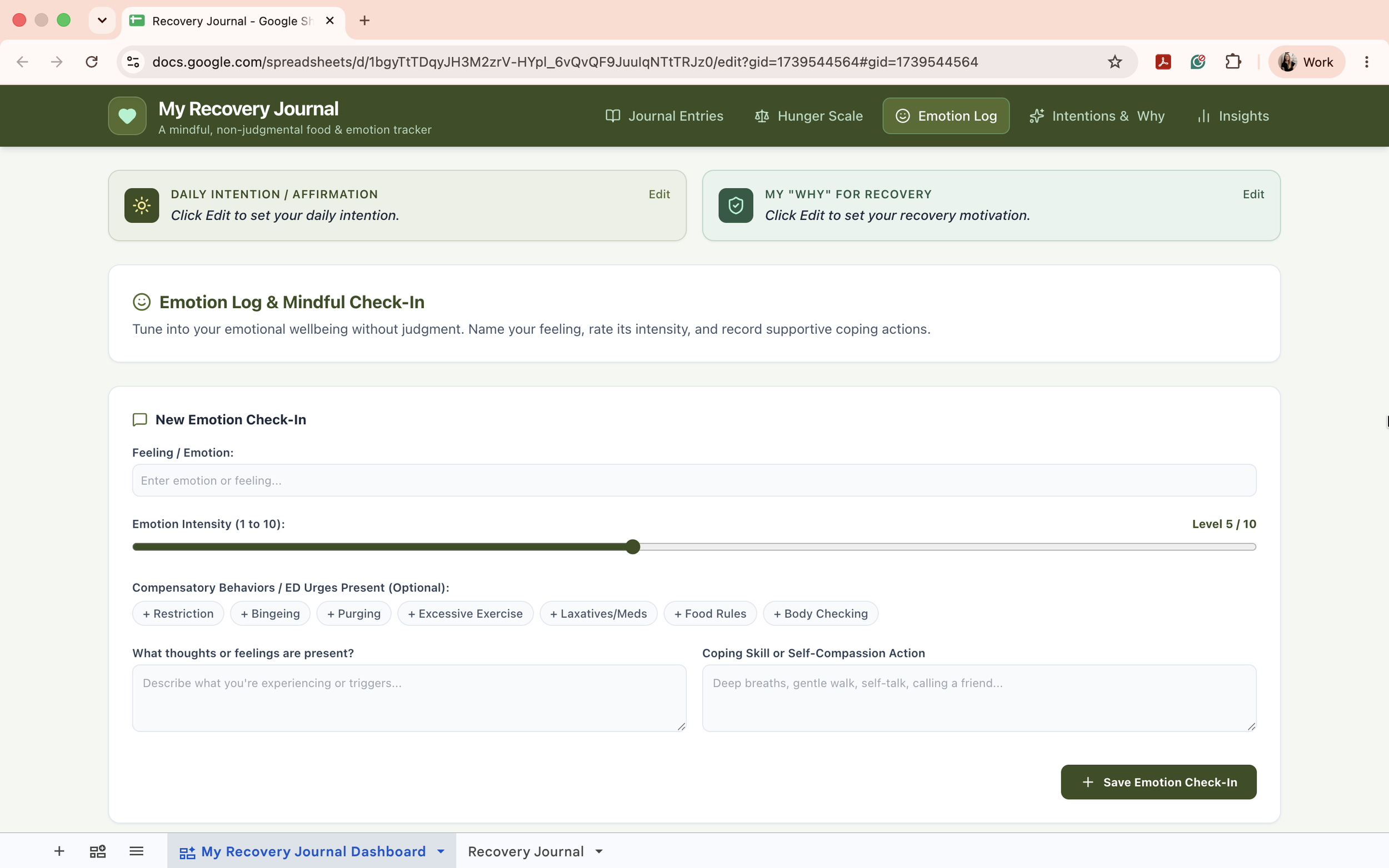1389x868 pixels.
Task: Click the shield icon for My Why
Action: tap(736, 205)
